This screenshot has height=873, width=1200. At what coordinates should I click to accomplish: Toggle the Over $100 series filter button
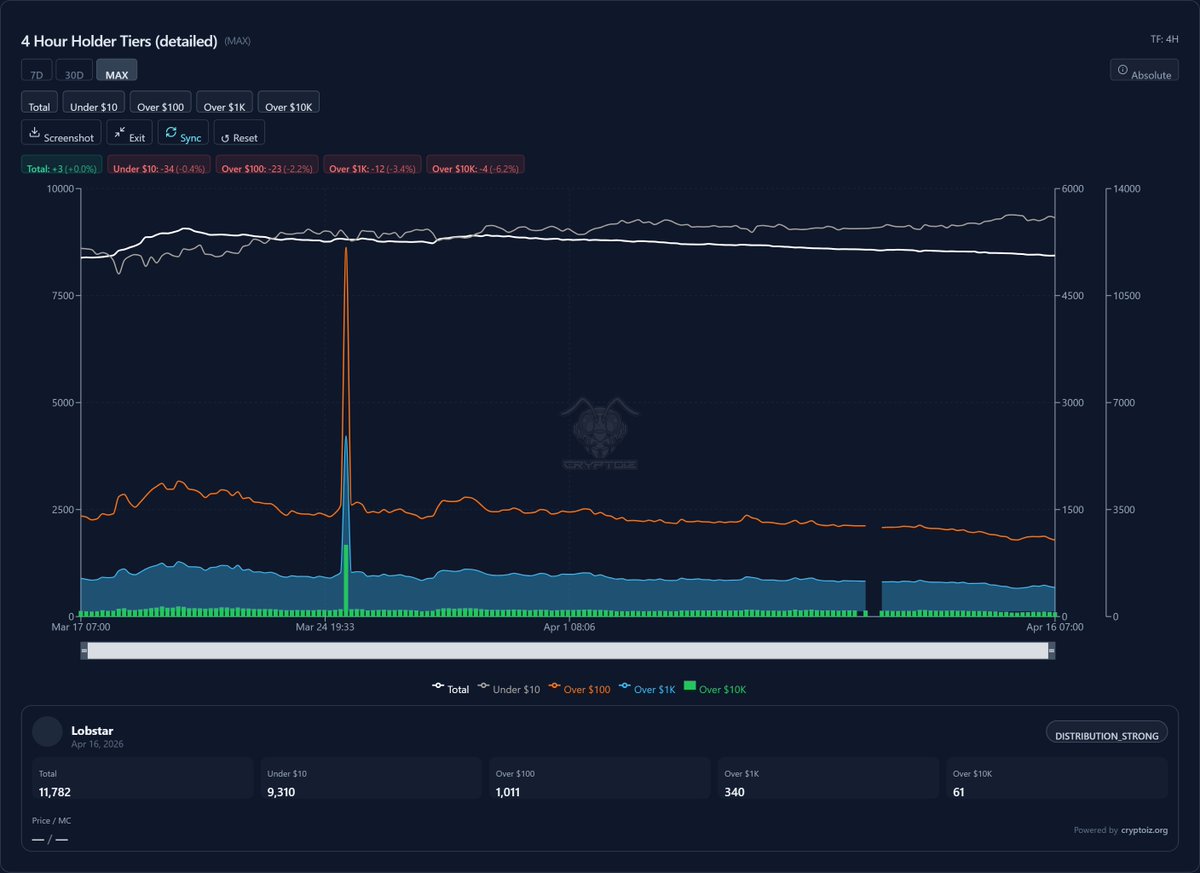pos(161,103)
